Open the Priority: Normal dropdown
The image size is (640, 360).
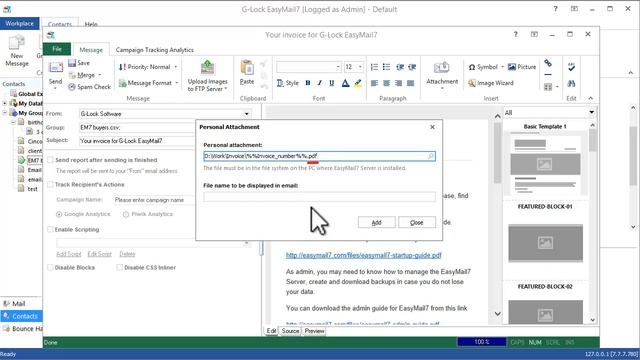pos(149,67)
